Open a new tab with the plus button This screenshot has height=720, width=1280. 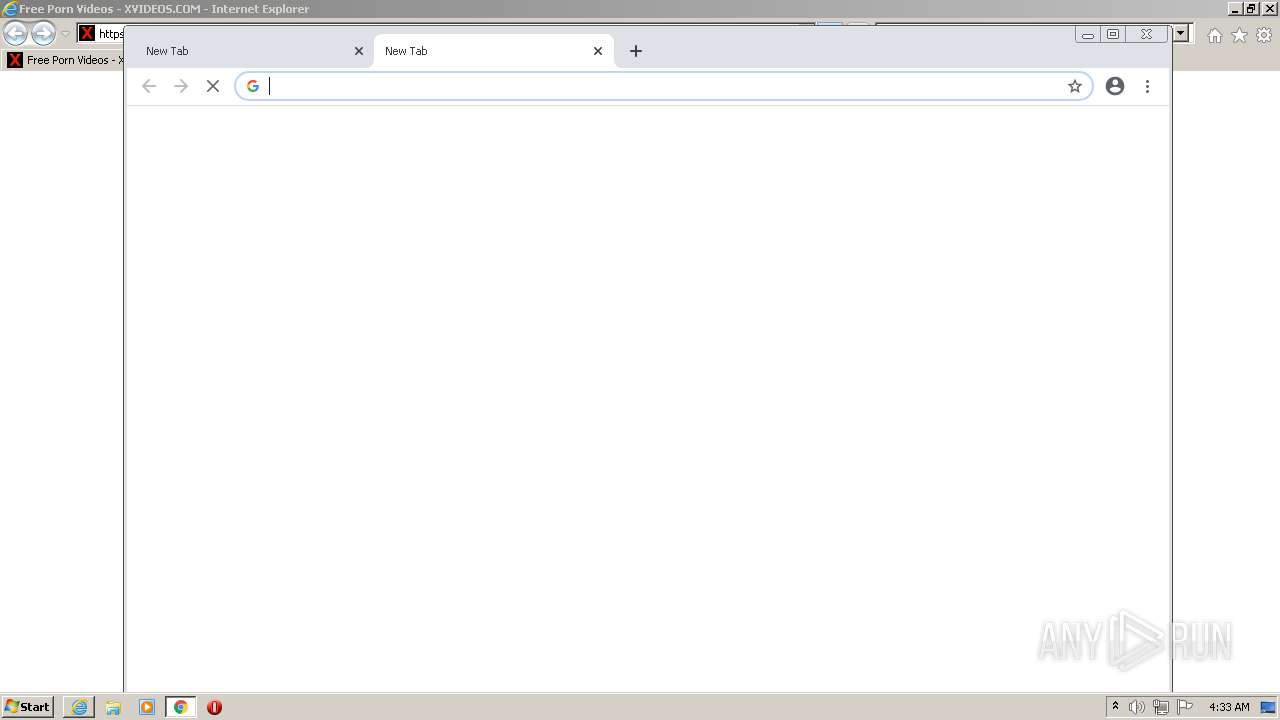636,51
